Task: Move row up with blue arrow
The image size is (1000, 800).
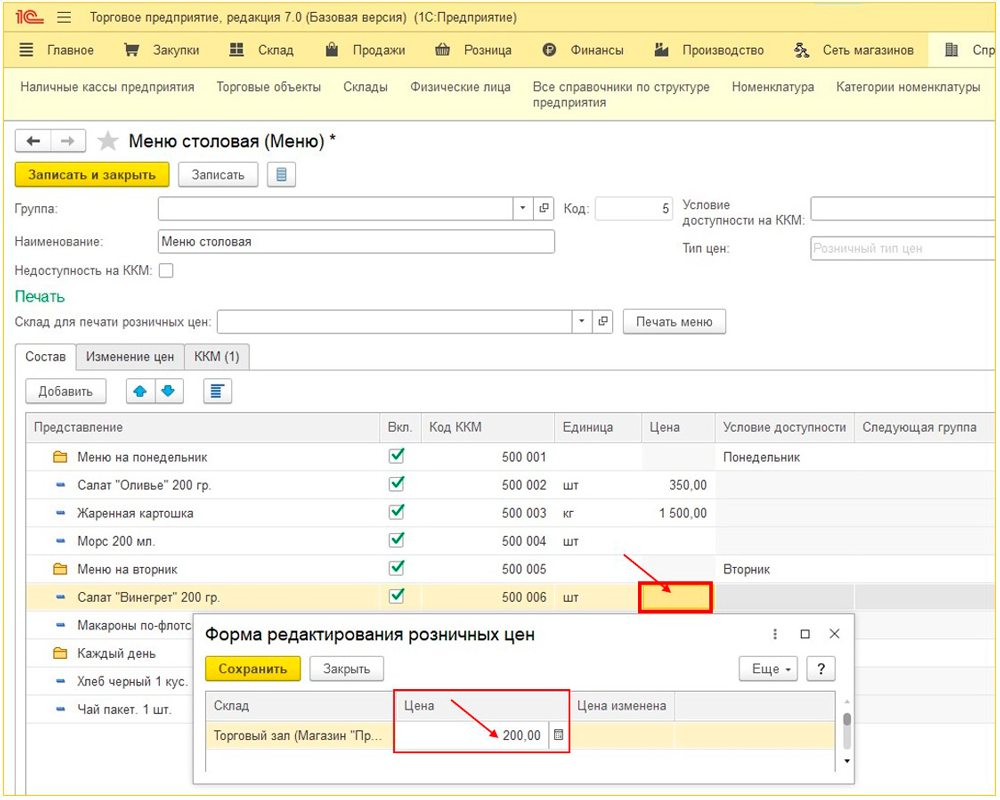Action: tap(140, 391)
